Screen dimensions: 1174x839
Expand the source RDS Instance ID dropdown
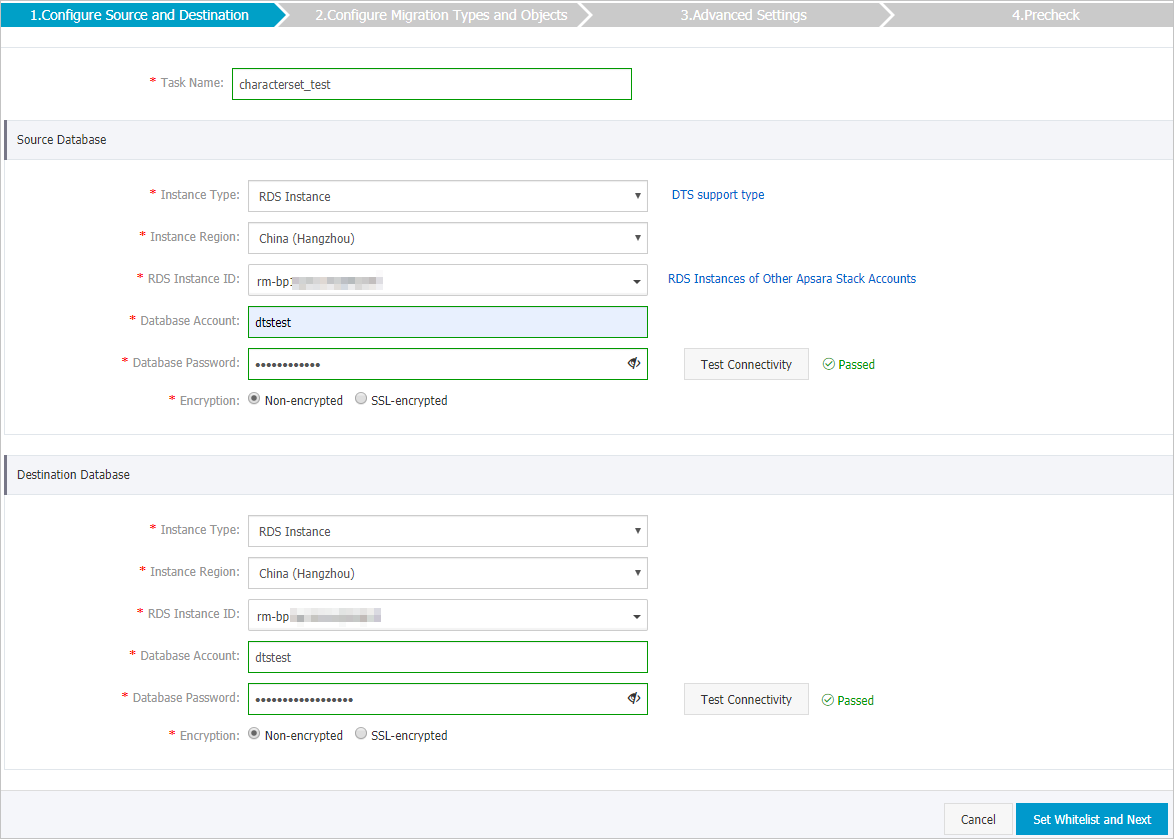[x=637, y=280]
